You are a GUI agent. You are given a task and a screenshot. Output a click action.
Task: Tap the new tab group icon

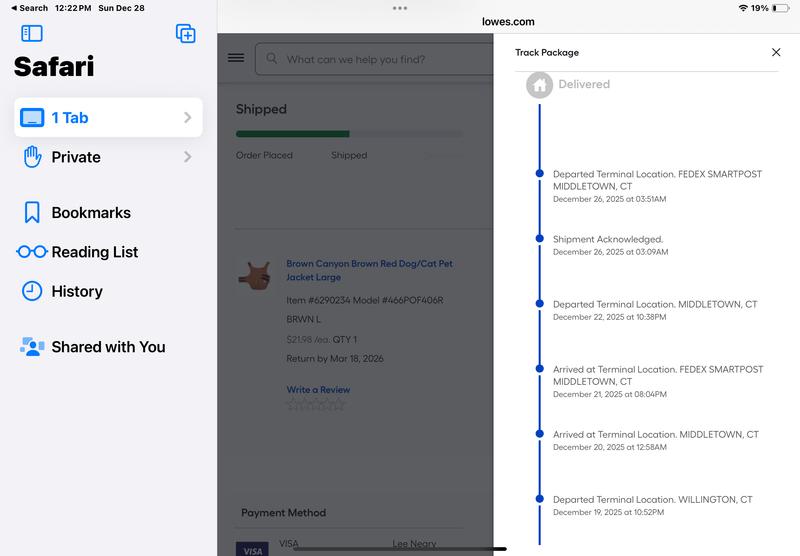click(x=185, y=33)
